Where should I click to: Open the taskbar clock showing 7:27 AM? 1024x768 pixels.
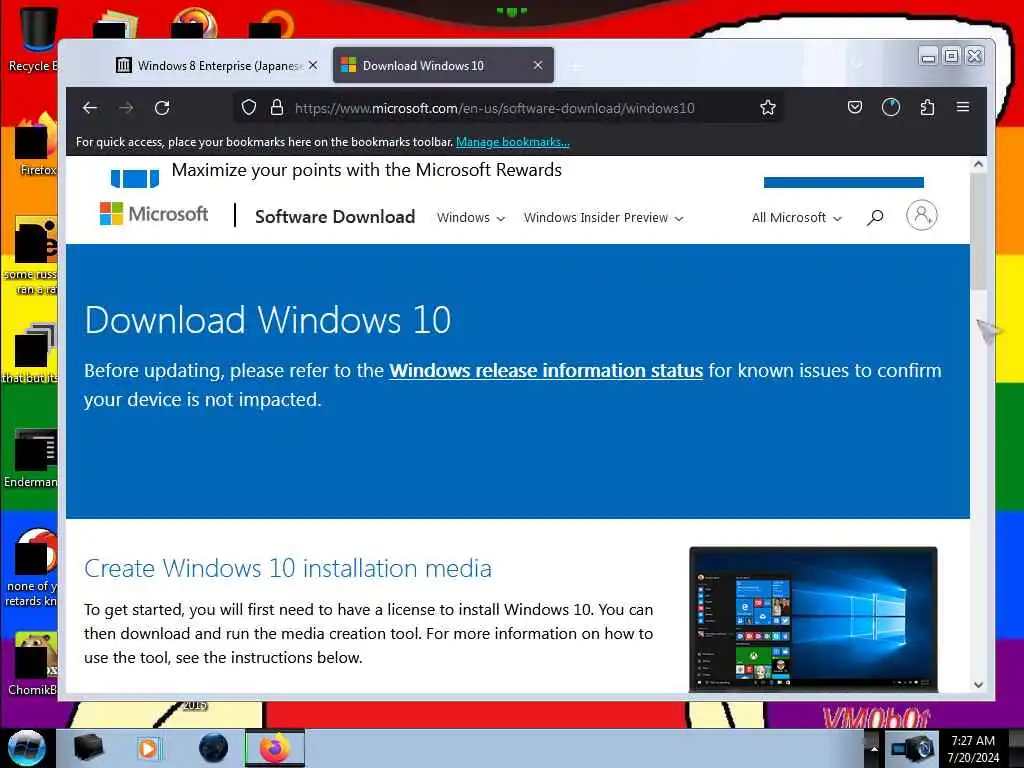click(x=973, y=748)
